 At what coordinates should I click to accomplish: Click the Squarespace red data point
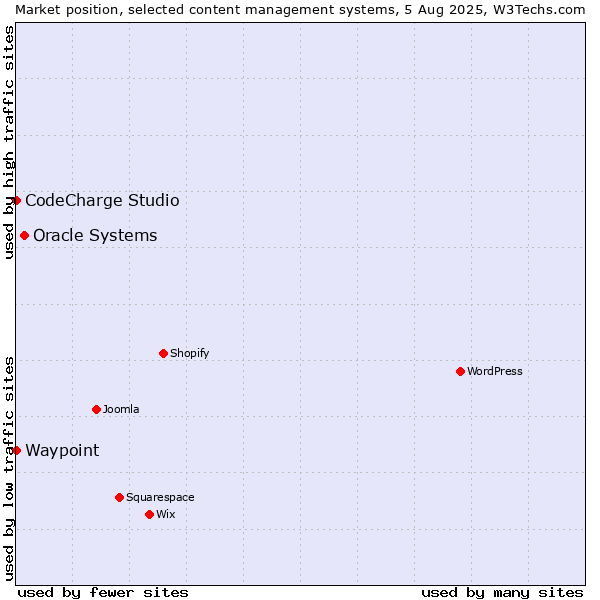[119, 497]
